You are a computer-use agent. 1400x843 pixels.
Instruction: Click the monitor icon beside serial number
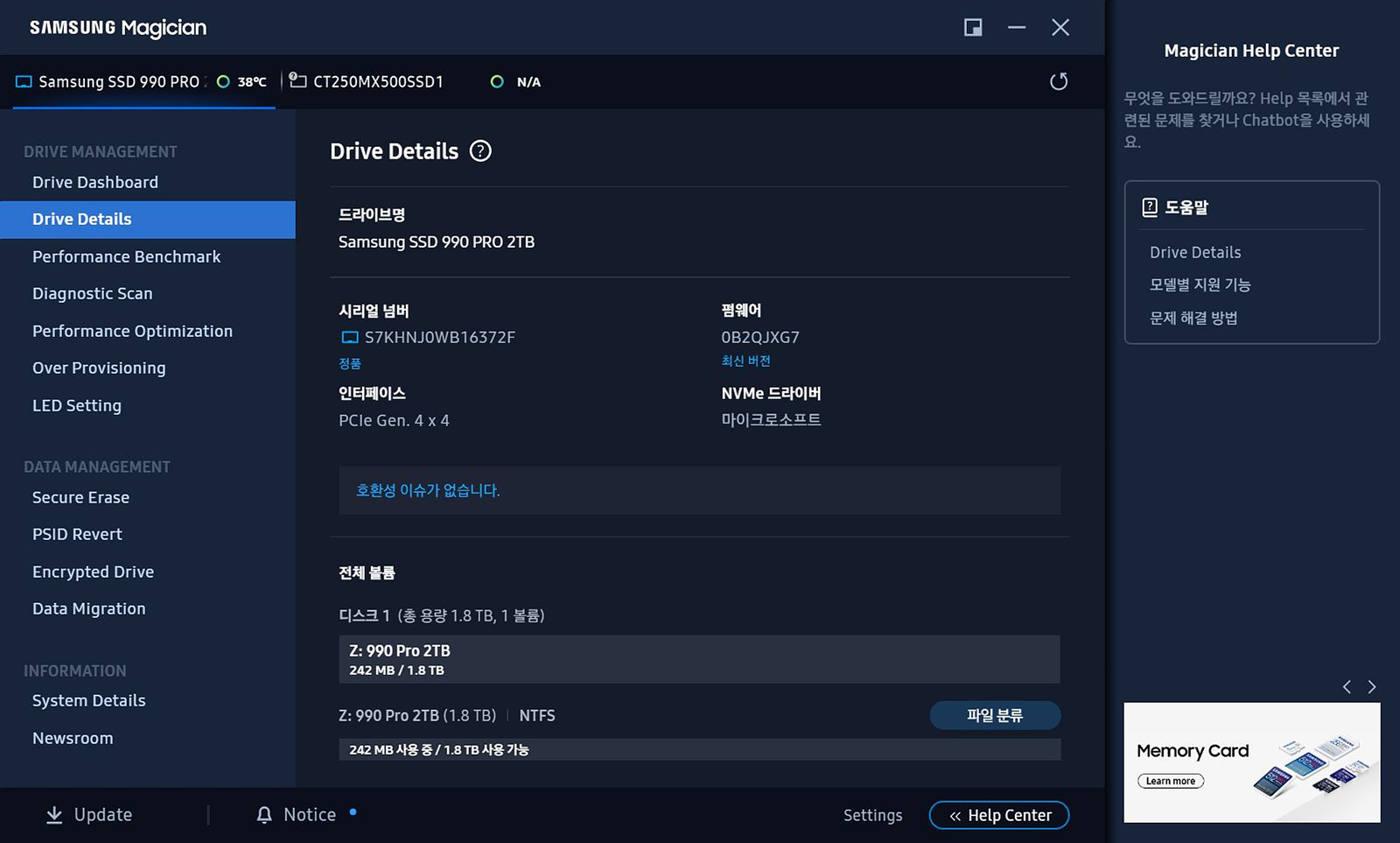pyautogui.click(x=349, y=337)
